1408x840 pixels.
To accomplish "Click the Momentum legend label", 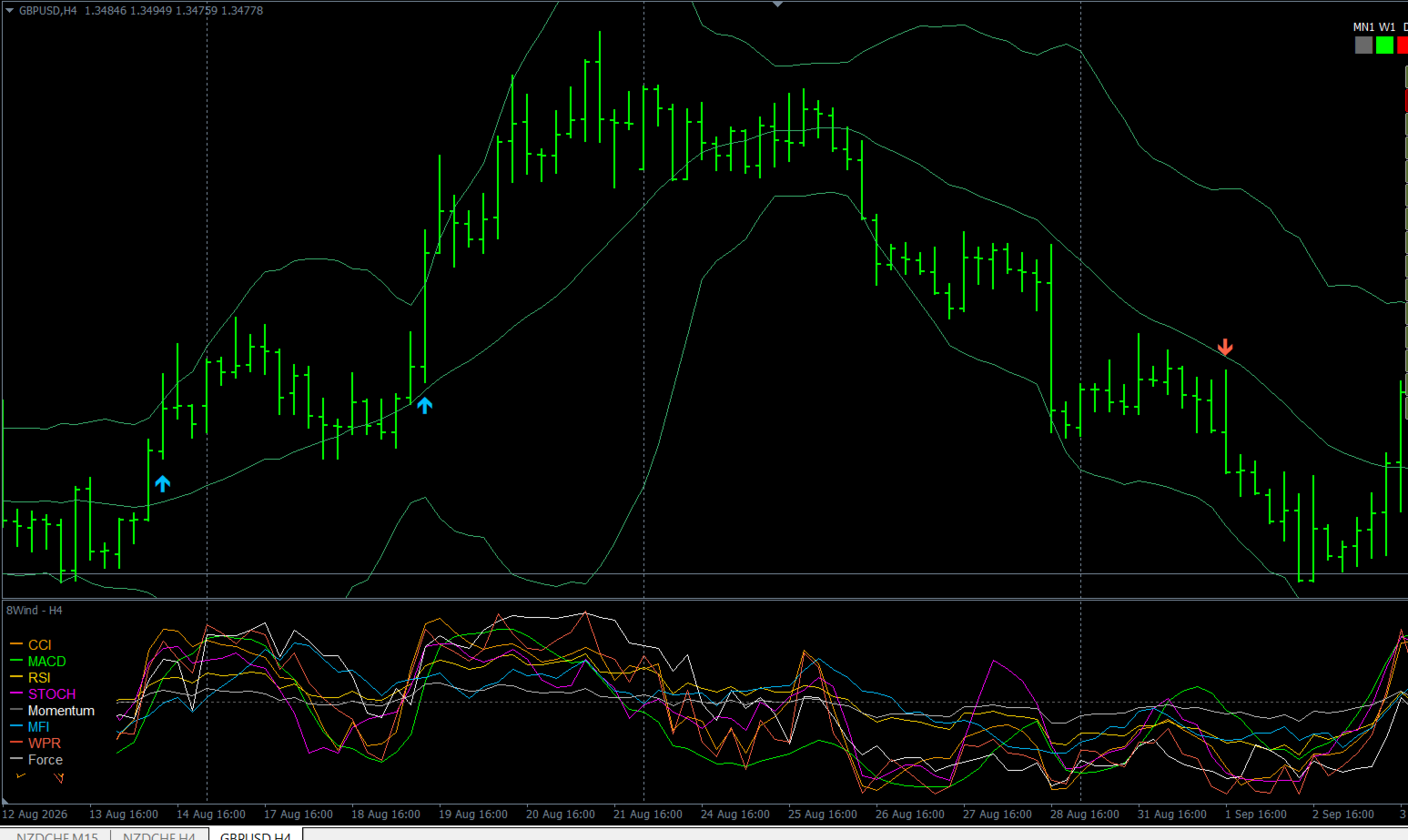I will [61, 710].
